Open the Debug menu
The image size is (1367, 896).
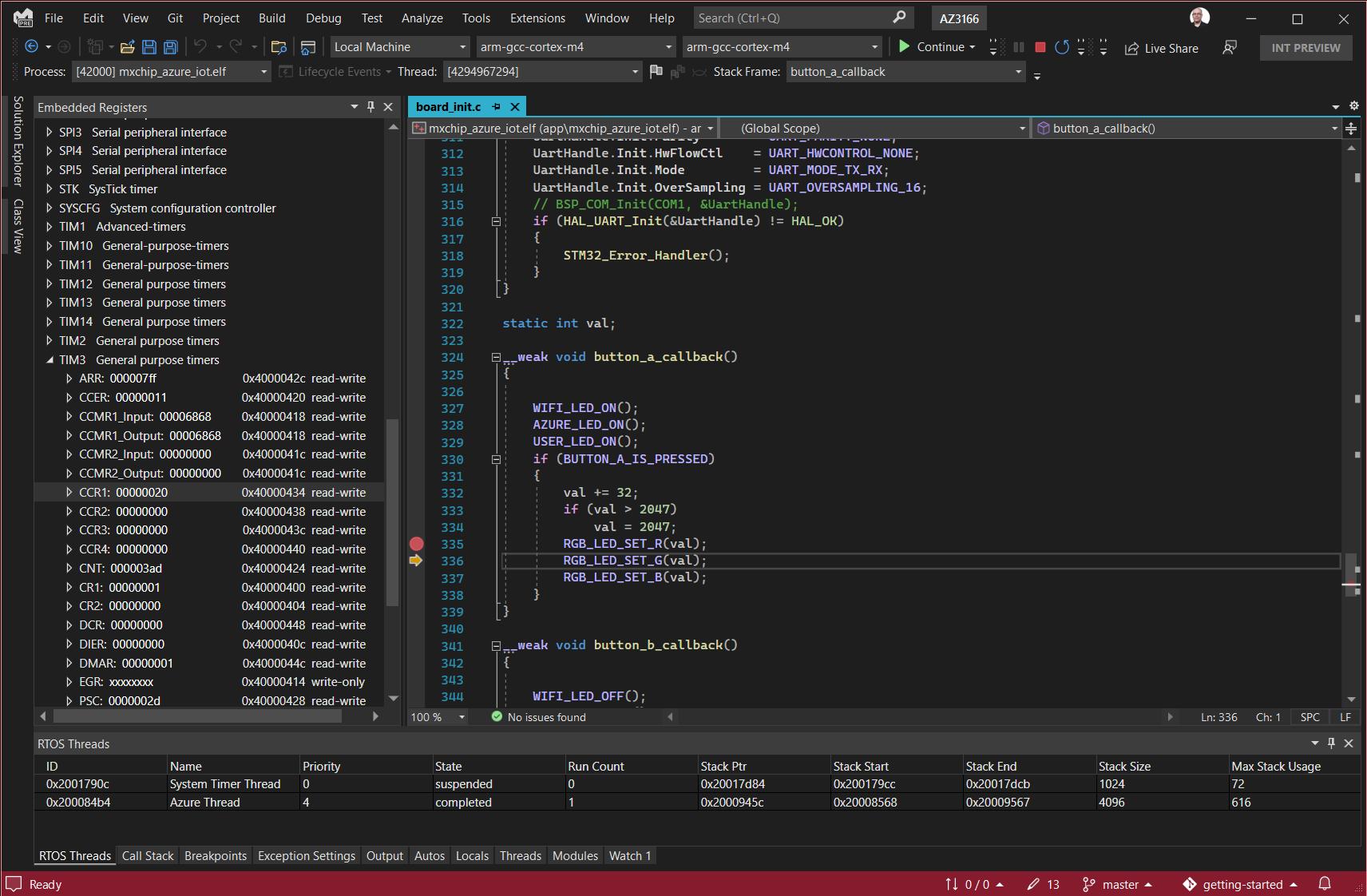pos(323,18)
